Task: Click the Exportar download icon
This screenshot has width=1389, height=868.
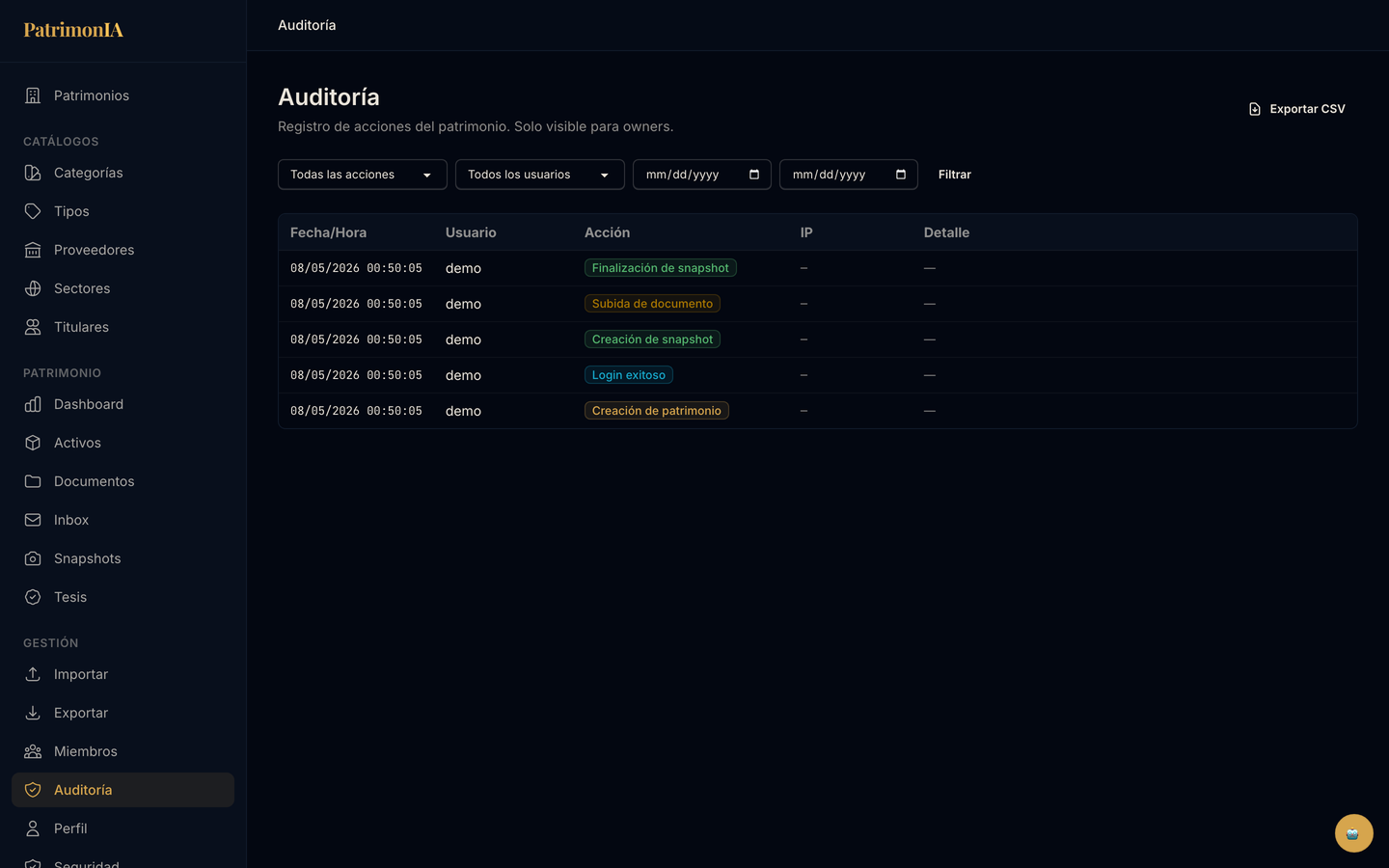Action: [33, 713]
